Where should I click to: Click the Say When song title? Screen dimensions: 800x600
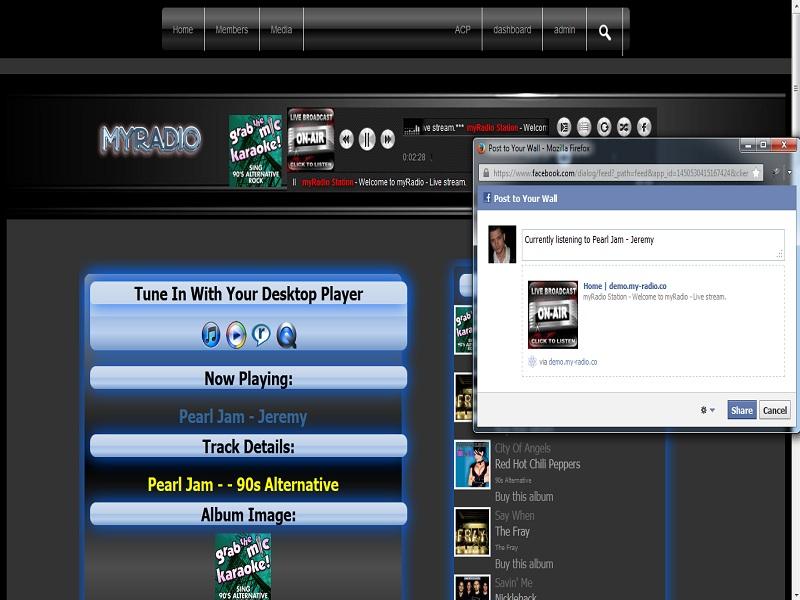click(x=514, y=516)
